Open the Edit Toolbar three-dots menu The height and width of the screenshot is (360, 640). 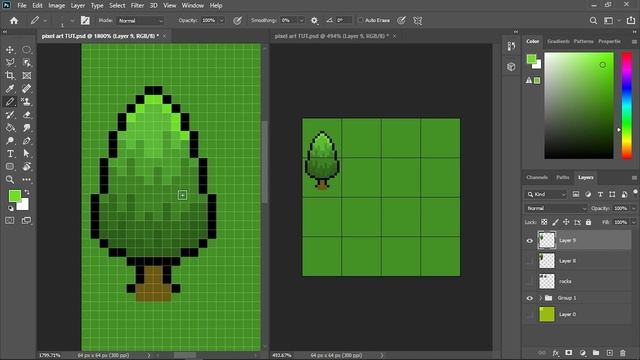point(27,180)
